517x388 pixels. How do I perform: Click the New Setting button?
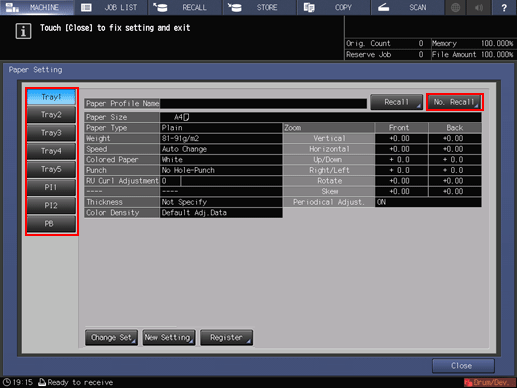169,338
